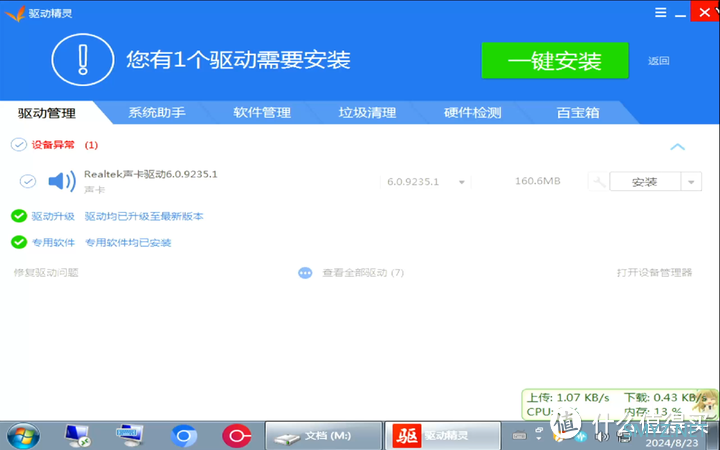
Task: Click the 您有1个驱动需要安装 headline
Action: click(x=238, y=60)
